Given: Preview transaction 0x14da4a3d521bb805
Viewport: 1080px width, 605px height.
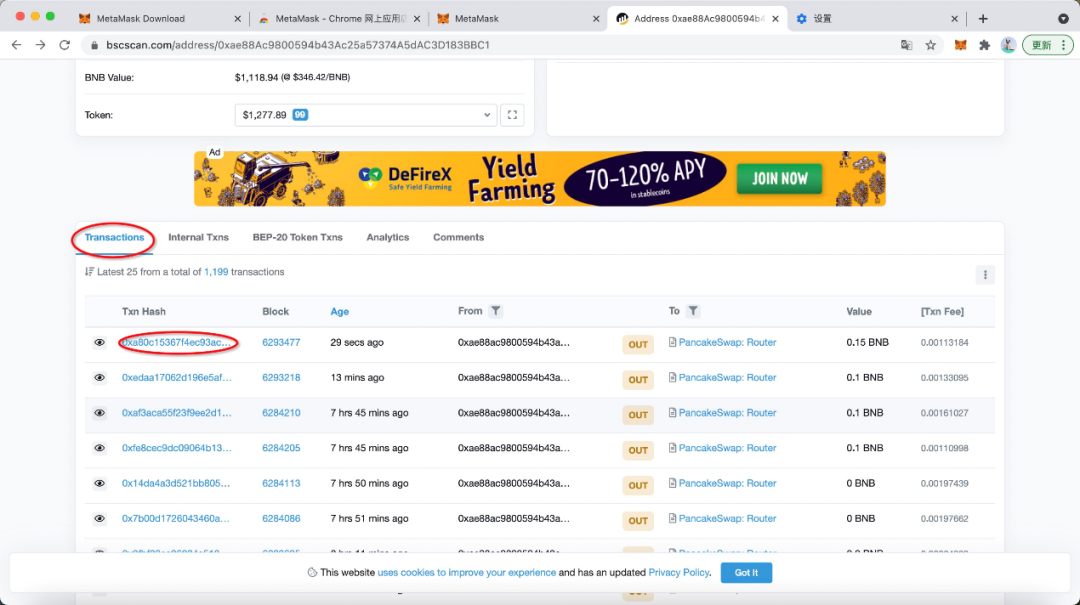Looking at the screenshot, I should (x=99, y=483).
